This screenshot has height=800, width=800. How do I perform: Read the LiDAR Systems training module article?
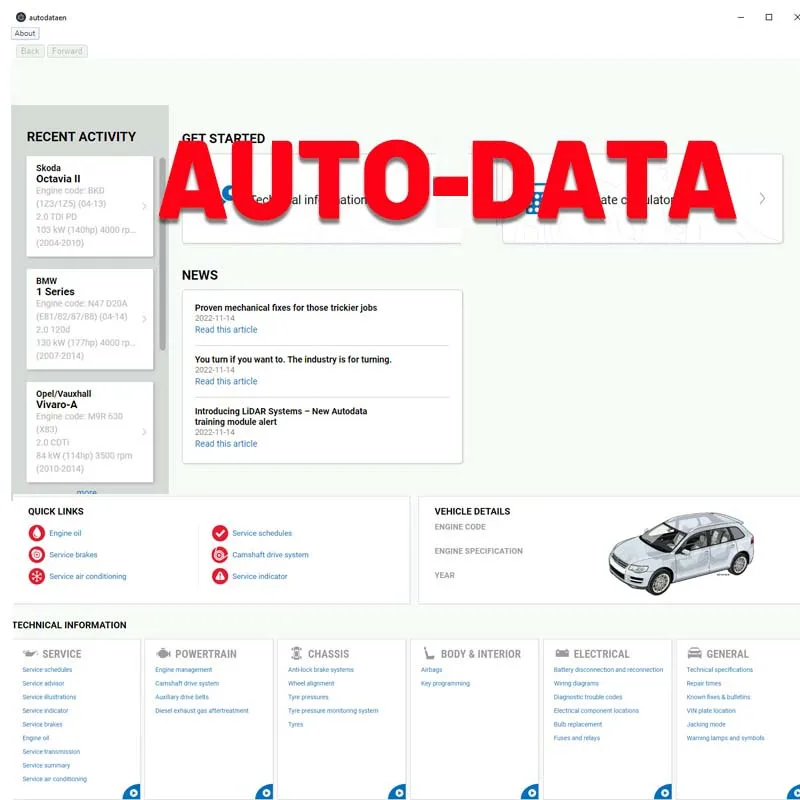(226, 444)
